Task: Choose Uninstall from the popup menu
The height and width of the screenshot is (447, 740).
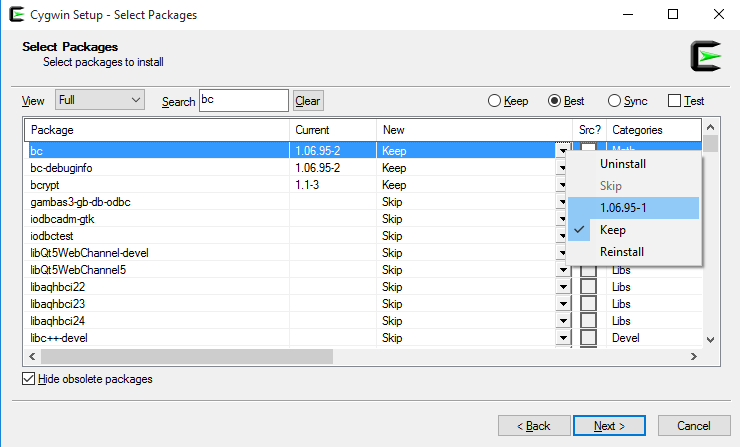Action: tap(633, 164)
